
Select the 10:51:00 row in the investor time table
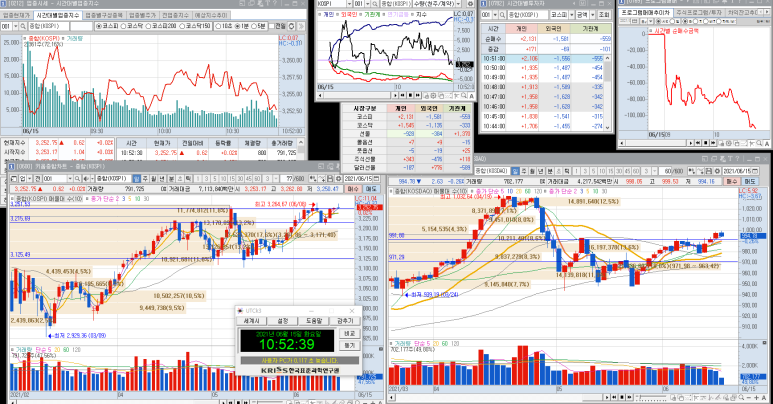tap(541, 58)
